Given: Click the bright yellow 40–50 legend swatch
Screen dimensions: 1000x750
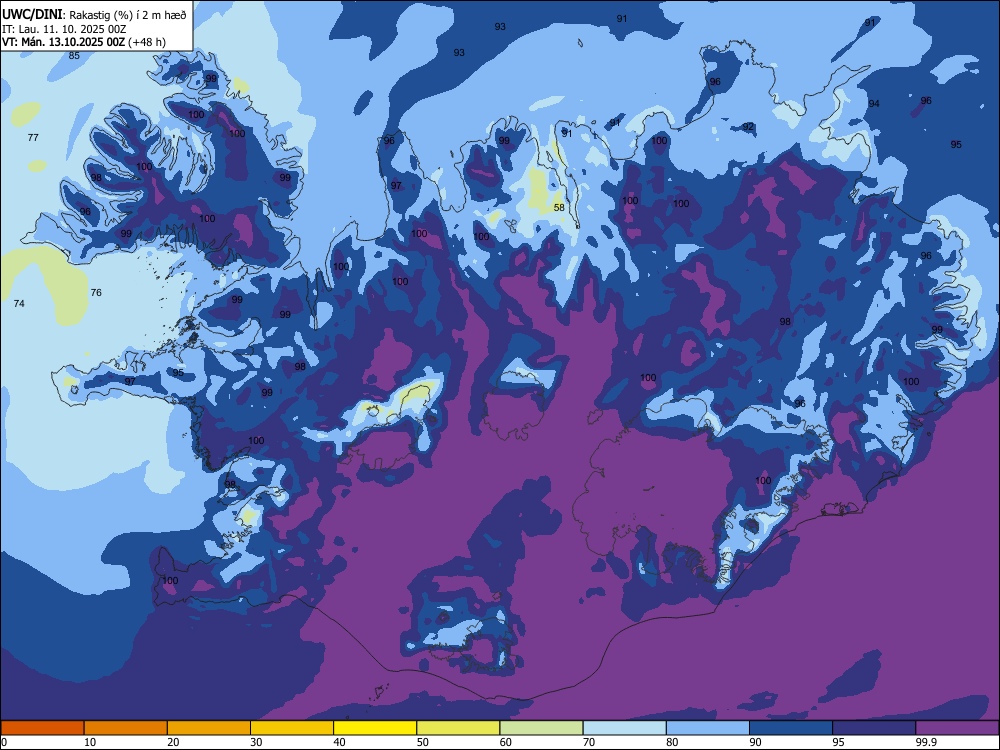Looking at the screenshot, I should [x=375, y=728].
